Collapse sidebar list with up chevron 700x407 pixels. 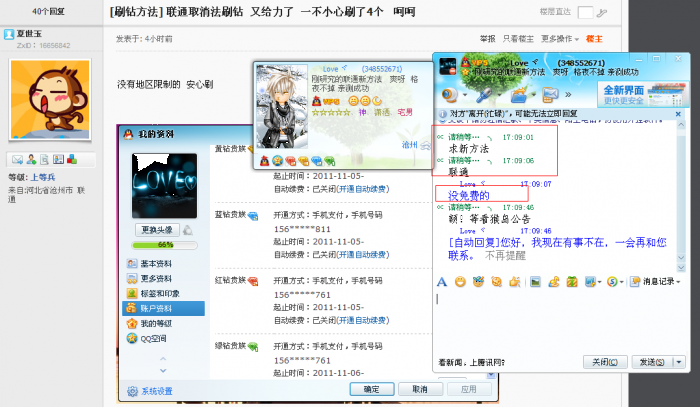[163, 359]
